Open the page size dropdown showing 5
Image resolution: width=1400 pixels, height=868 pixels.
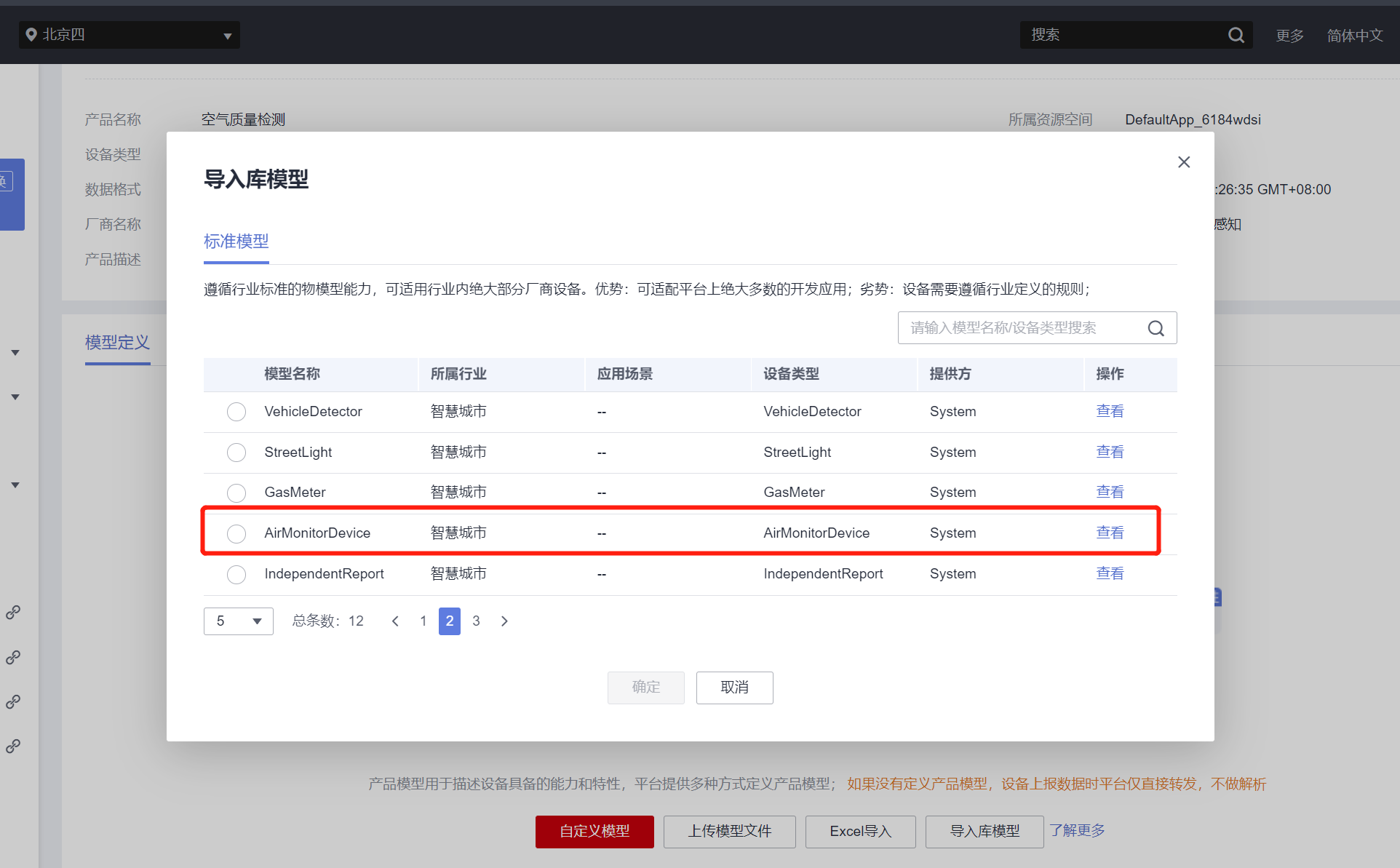click(x=239, y=621)
